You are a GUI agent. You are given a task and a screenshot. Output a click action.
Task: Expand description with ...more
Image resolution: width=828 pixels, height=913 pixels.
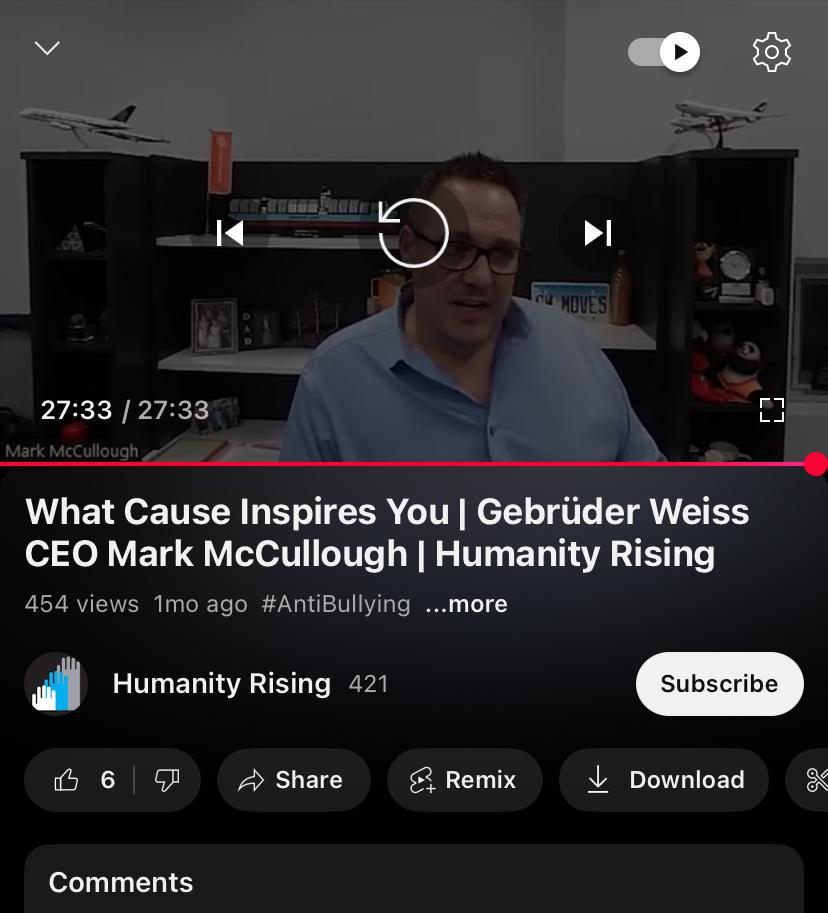[x=466, y=604]
